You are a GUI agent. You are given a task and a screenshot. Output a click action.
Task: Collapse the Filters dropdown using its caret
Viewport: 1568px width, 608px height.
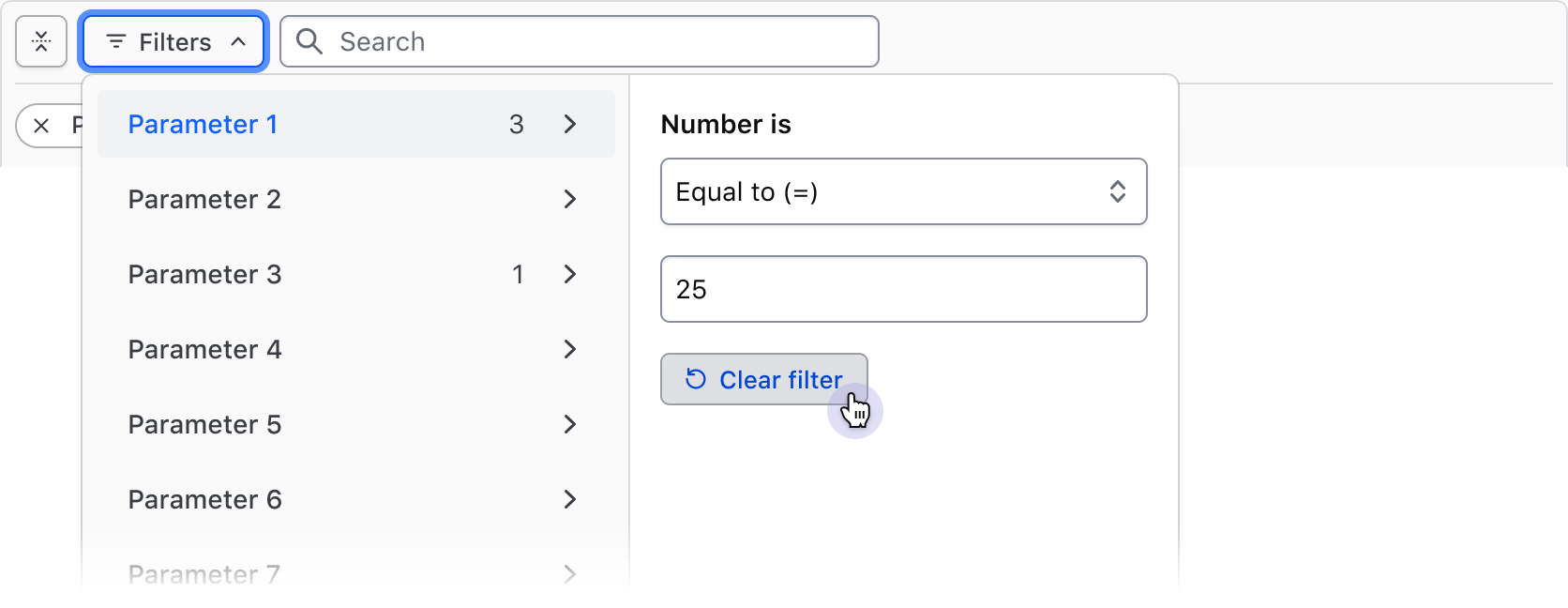pyautogui.click(x=238, y=42)
